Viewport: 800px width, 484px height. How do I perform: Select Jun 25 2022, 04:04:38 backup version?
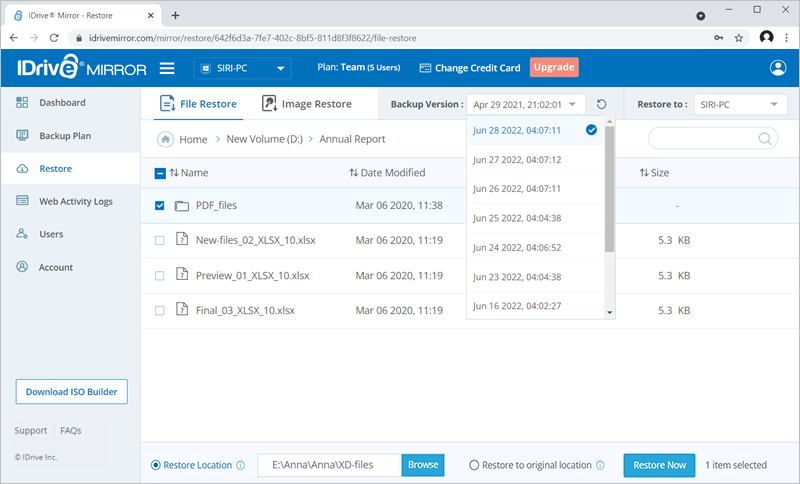point(517,217)
